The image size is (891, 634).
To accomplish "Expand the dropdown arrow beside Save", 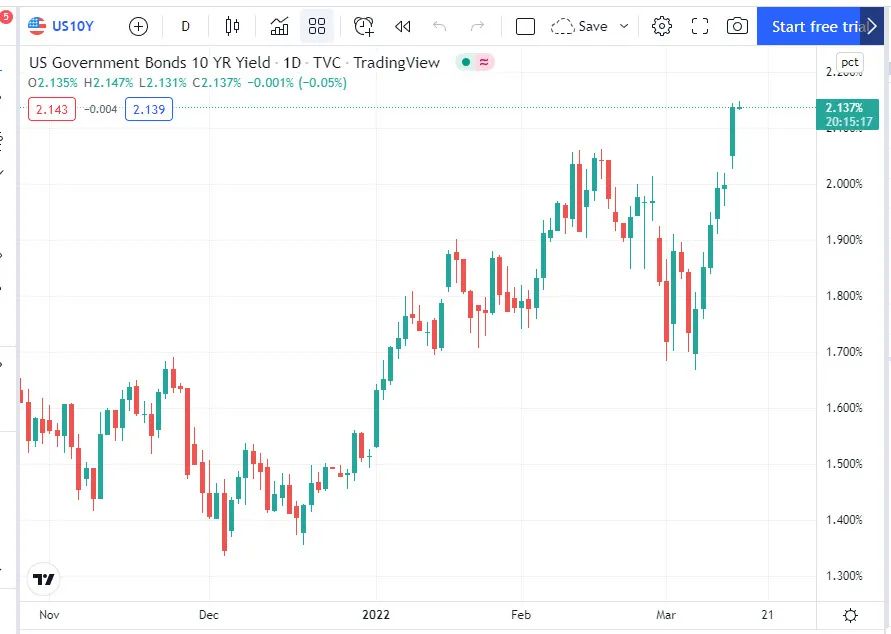I will click(625, 26).
